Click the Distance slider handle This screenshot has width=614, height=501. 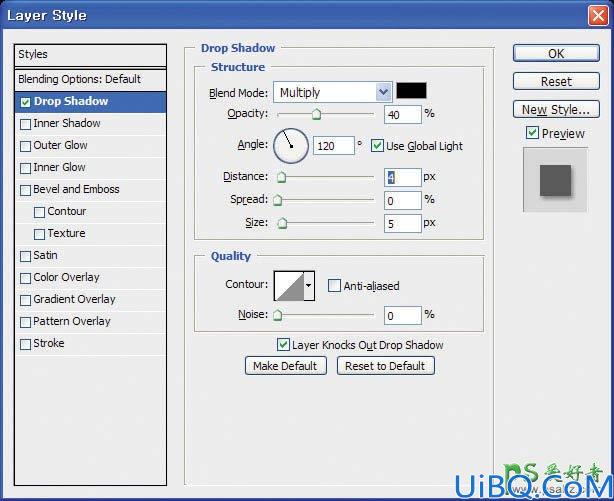tap(281, 177)
